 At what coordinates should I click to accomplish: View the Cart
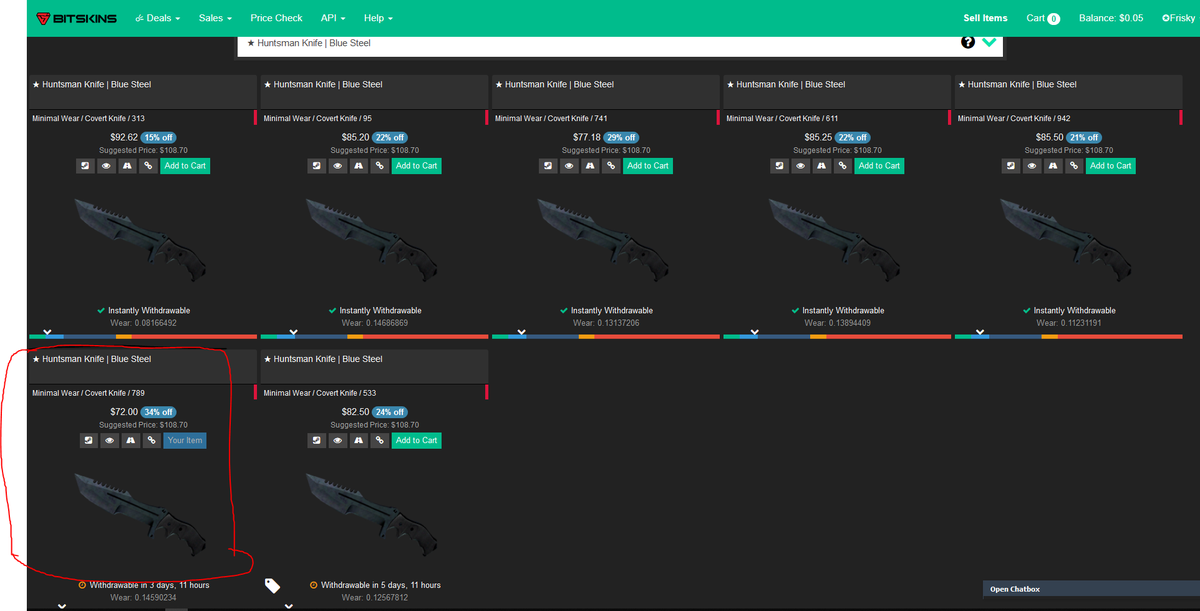[x=1043, y=18]
